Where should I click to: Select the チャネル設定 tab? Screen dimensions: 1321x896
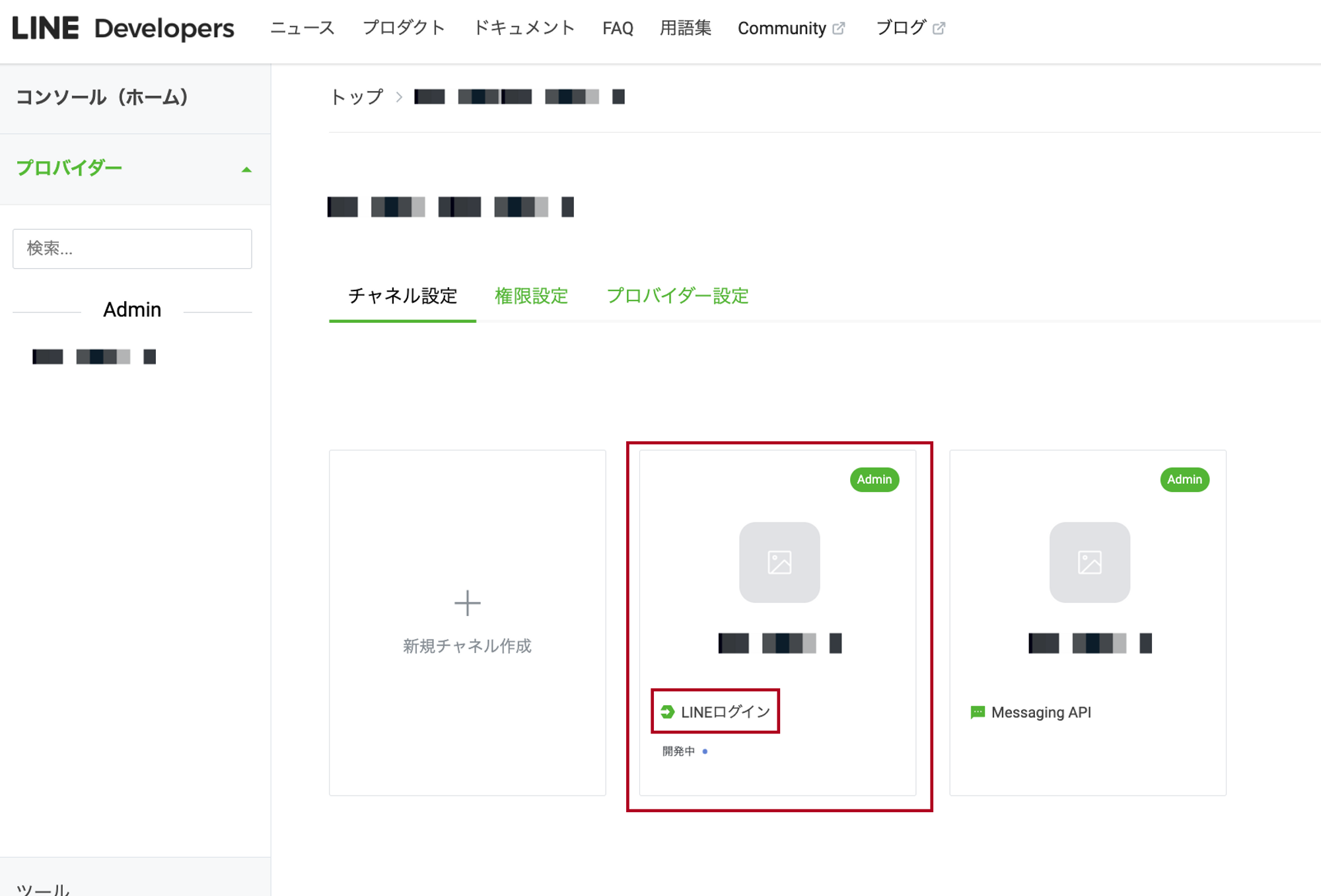402,296
